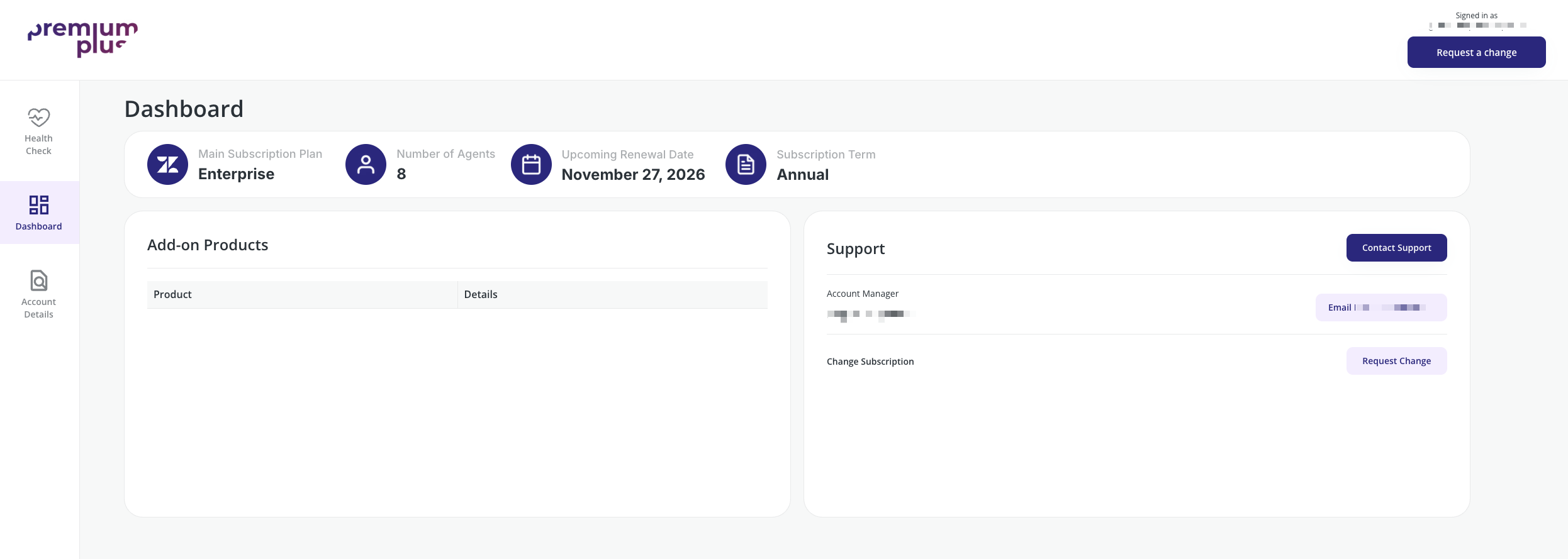Click the November 27, 2026 renewal date

[x=633, y=175]
